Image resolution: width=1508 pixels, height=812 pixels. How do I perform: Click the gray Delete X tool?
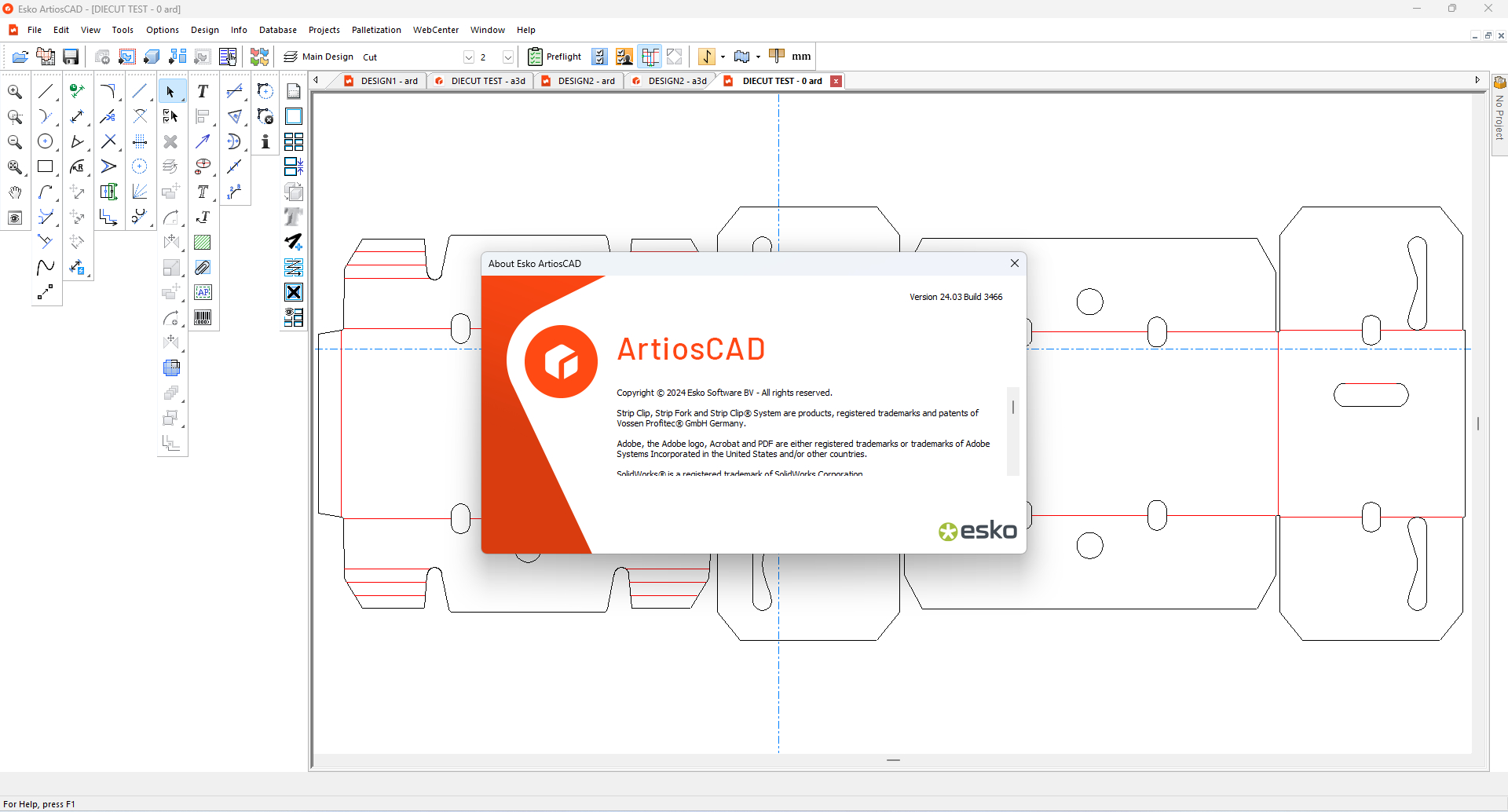(171, 142)
